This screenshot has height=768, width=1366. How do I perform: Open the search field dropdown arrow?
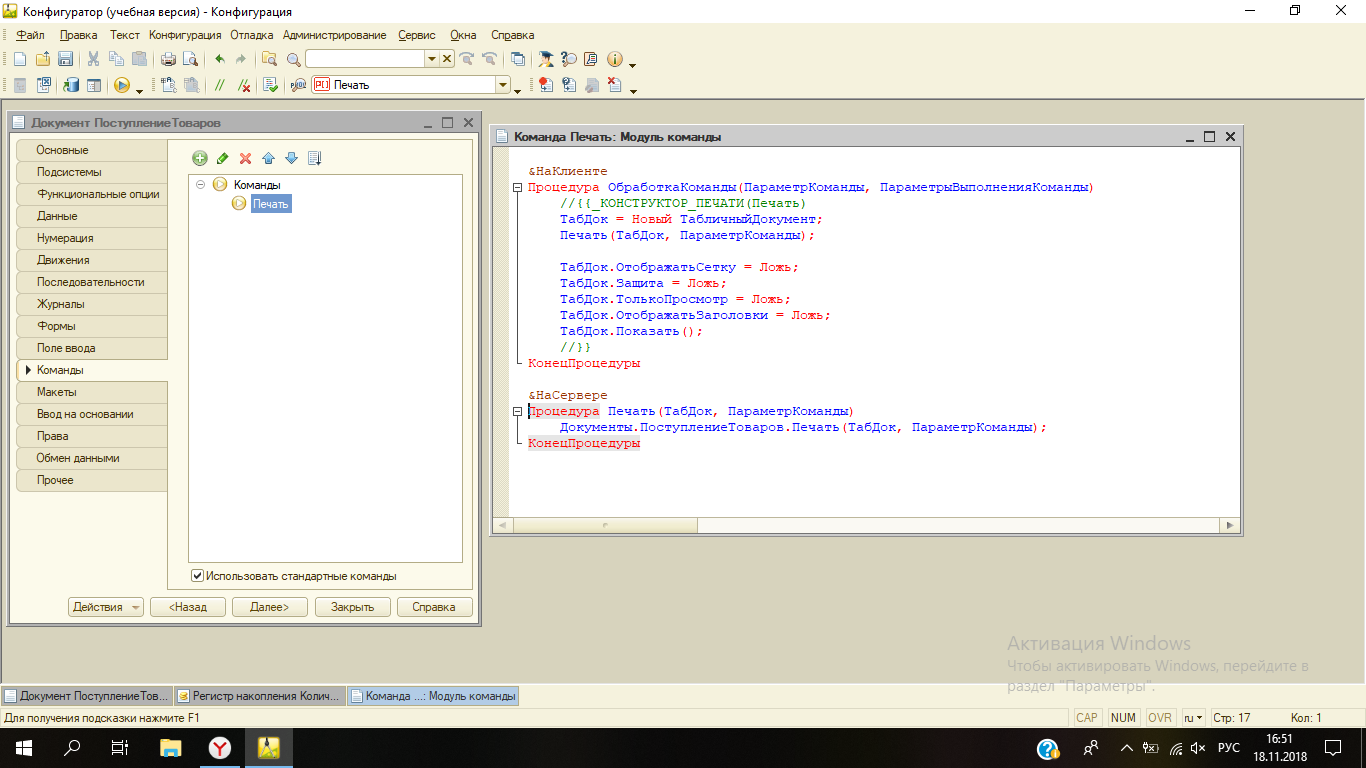pos(432,59)
